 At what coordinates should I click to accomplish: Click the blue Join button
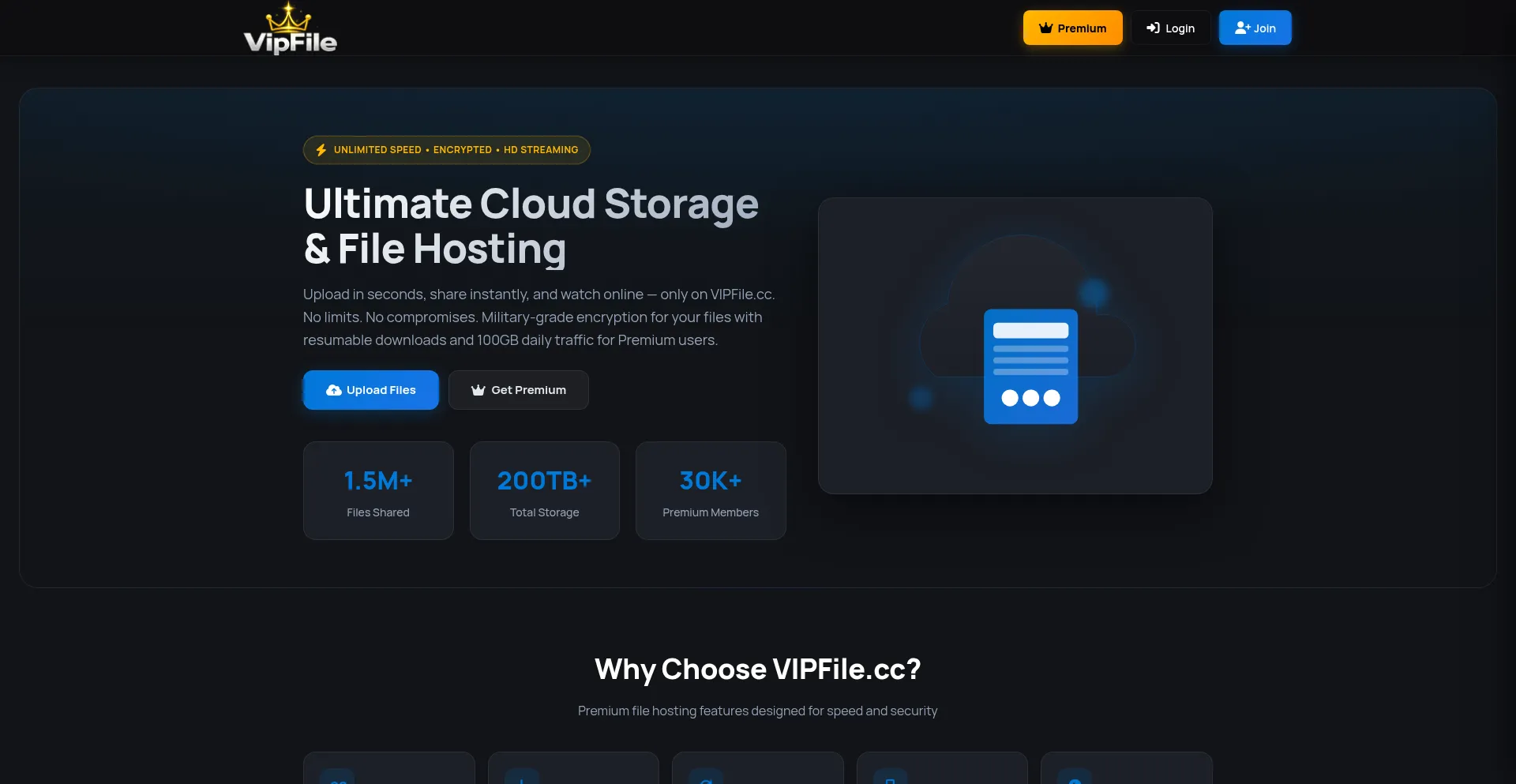pyautogui.click(x=1255, y=28)
